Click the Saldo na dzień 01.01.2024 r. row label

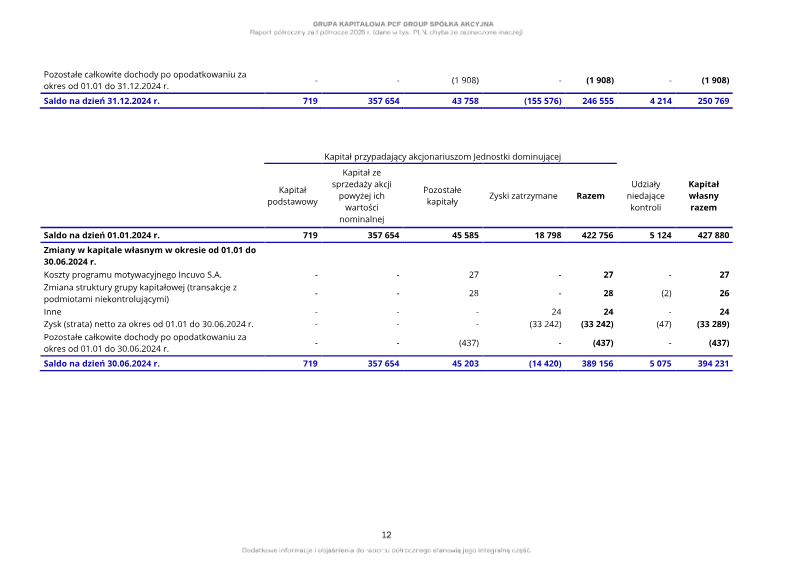click(102, 235)
